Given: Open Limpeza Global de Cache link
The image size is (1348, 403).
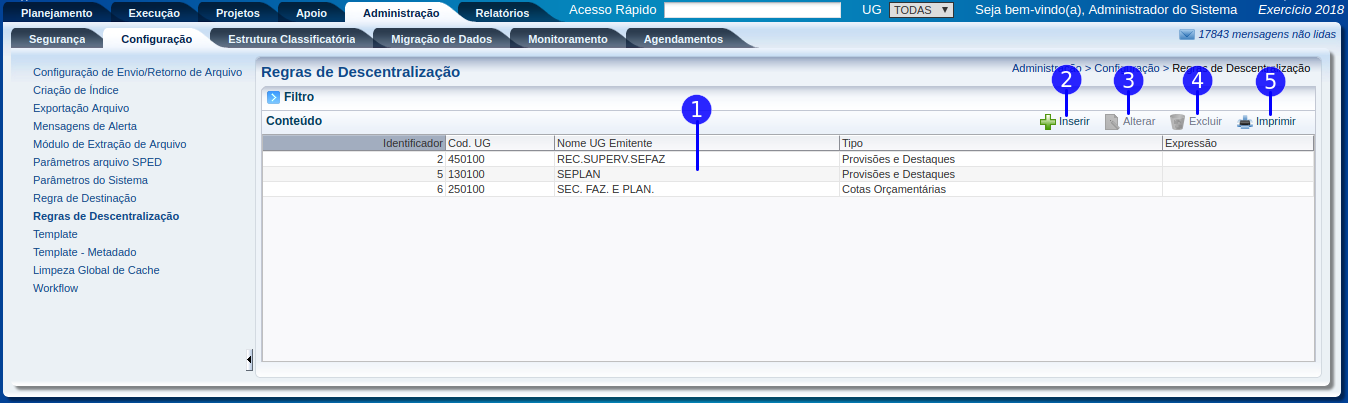Looking at the screenshot, I should click(96, 270).
